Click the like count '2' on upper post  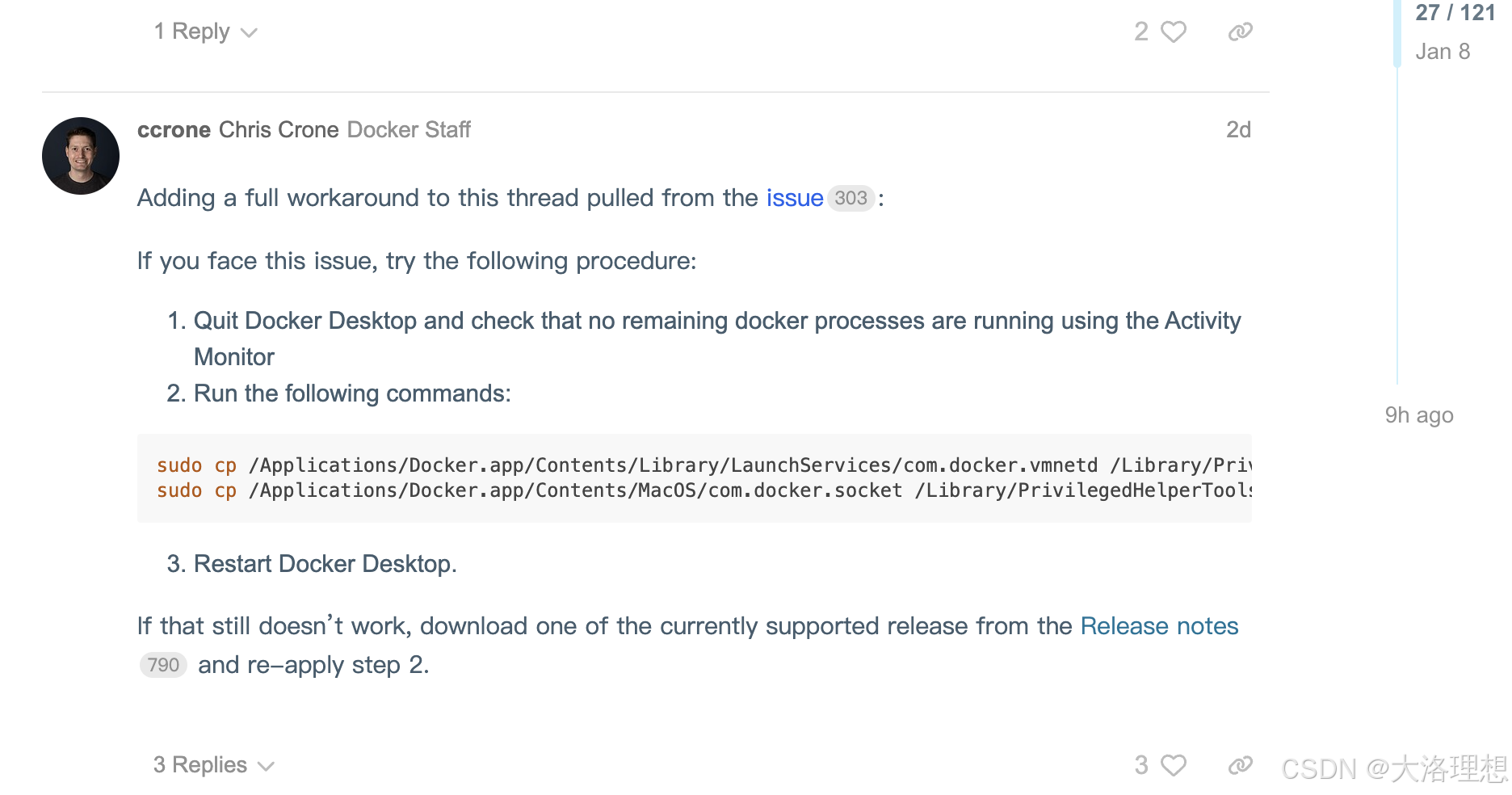point(1141,32)
